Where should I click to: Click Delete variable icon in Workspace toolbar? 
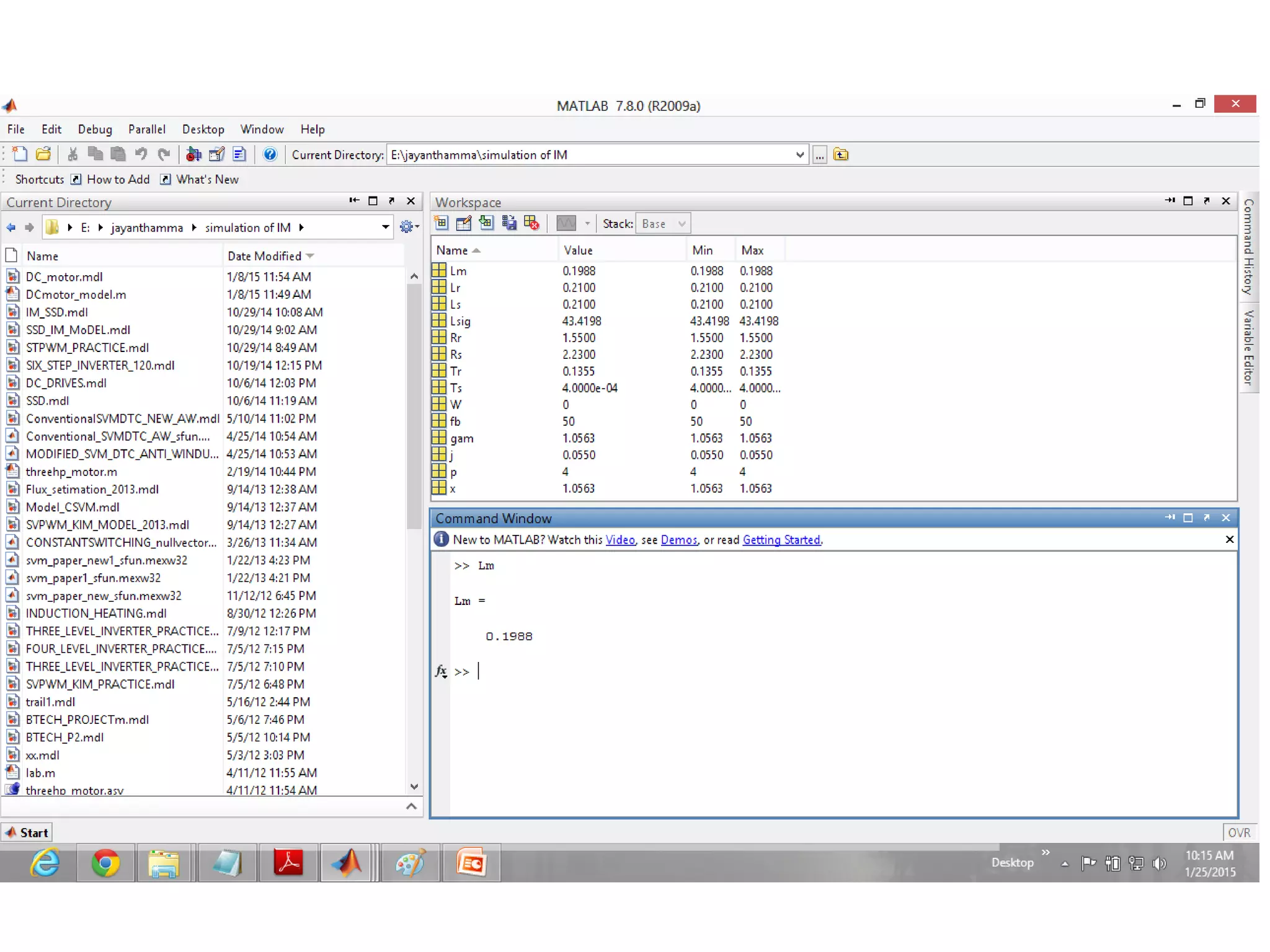point(531,223)
